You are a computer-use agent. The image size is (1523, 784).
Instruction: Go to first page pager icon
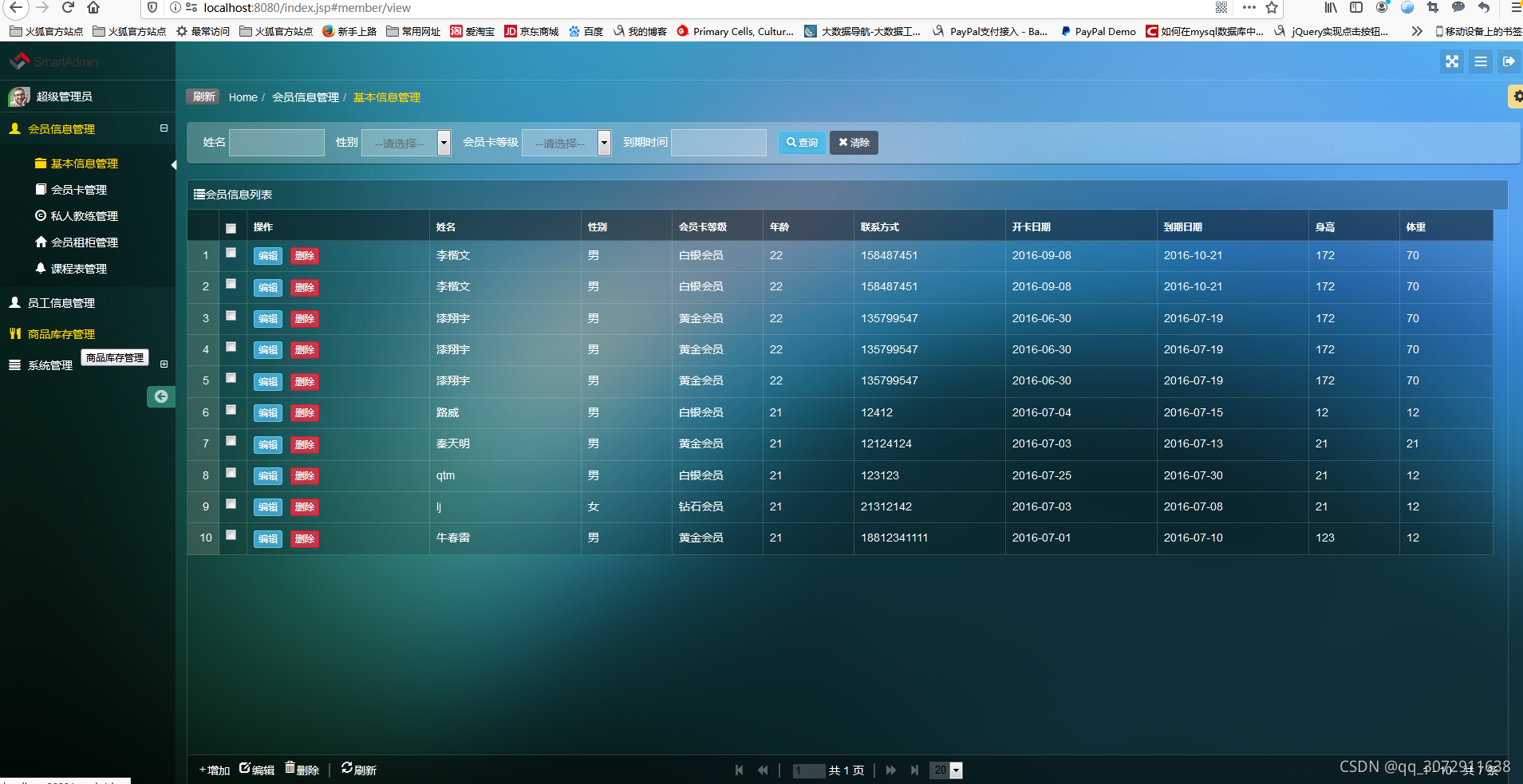click(x=739, y=770)
